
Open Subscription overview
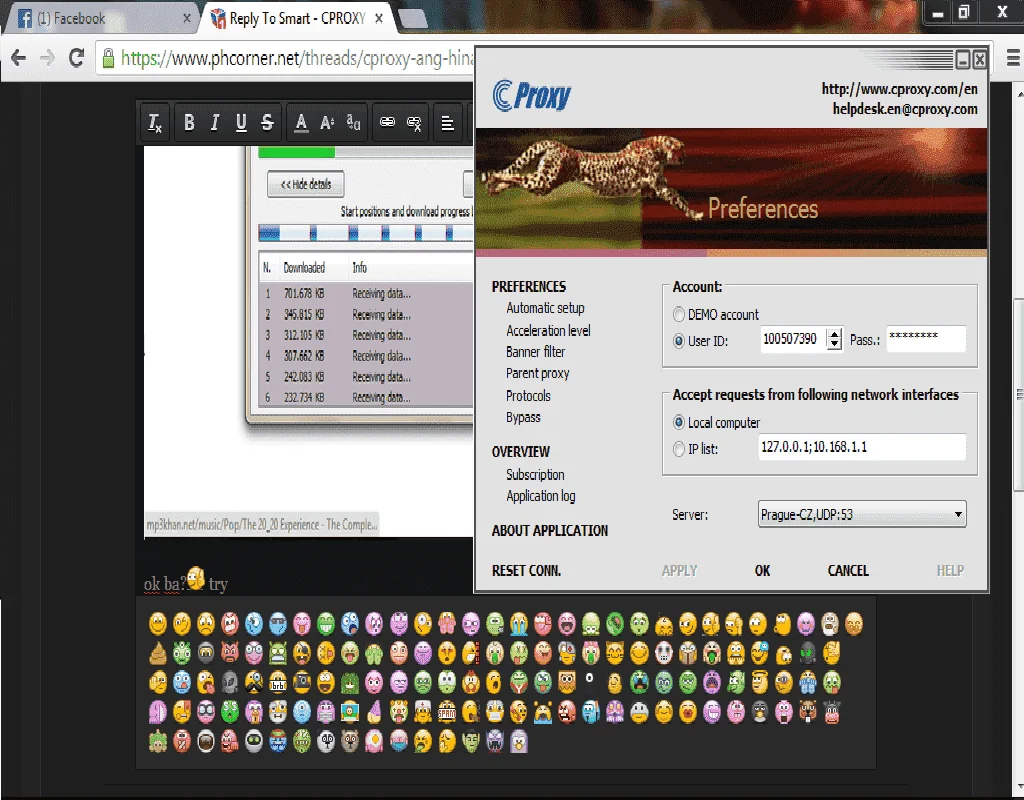(535, 475)
